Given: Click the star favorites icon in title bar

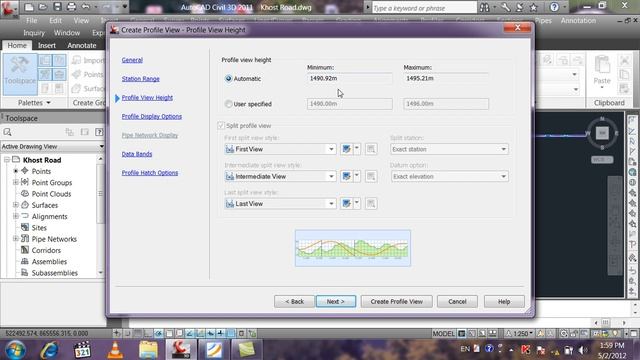Looking at the screenshot, I should [x=533, y=7].
